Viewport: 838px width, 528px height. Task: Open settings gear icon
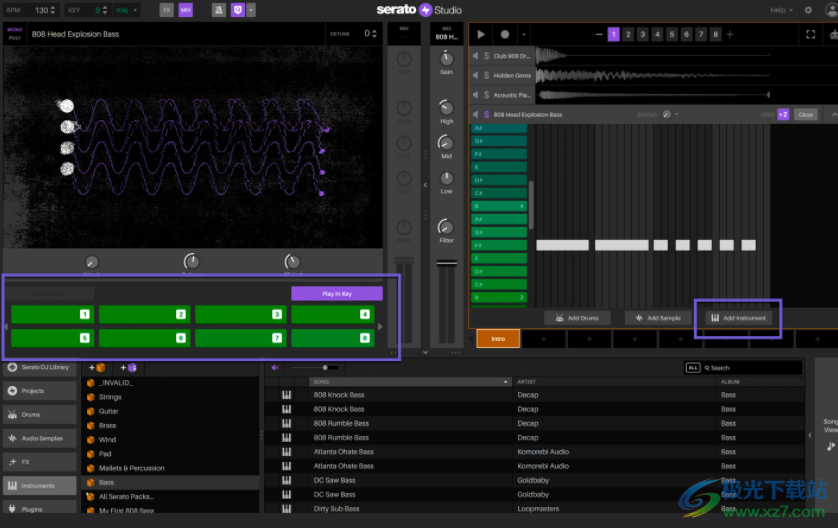(x=808, y=10)
